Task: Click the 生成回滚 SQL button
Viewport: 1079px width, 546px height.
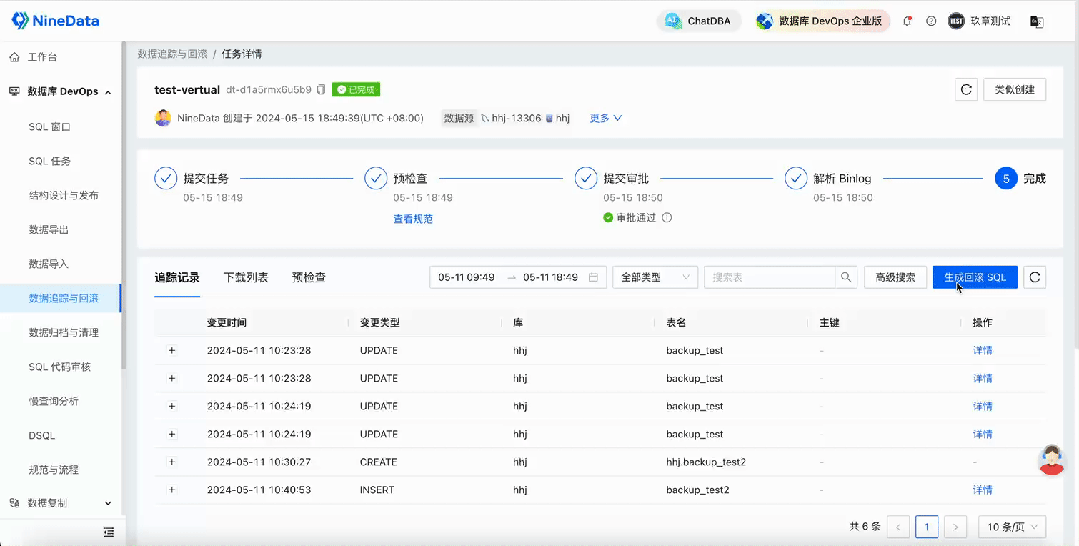Action: pos(975,277)
